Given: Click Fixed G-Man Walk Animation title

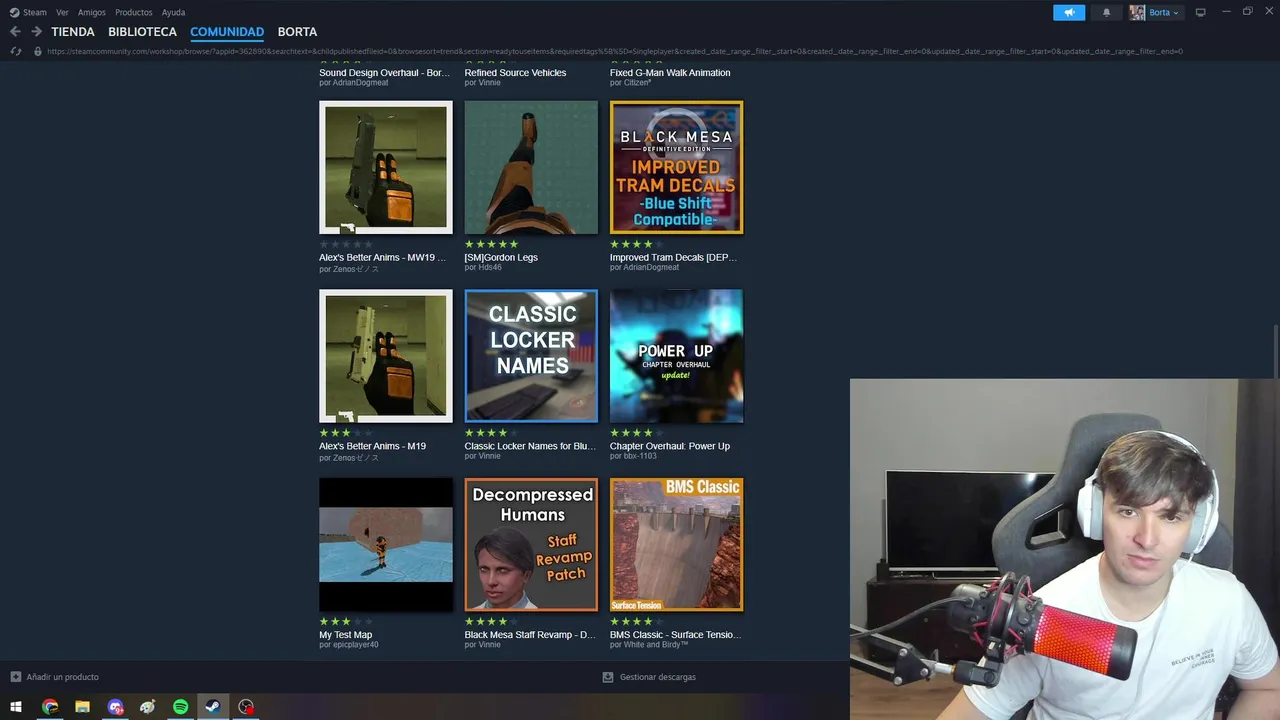Looking at the screenshot, I should (670, 73).
